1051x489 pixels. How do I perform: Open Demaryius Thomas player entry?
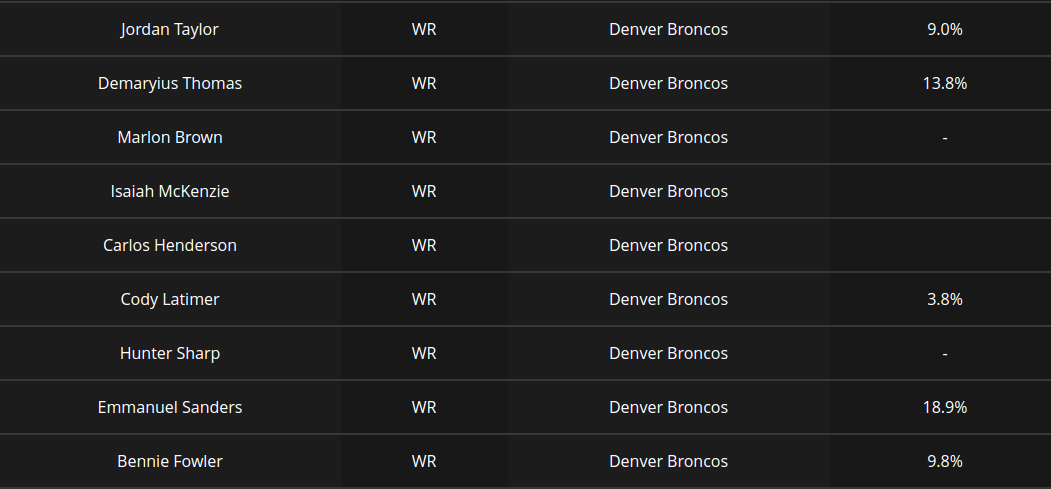click(170, 83)
